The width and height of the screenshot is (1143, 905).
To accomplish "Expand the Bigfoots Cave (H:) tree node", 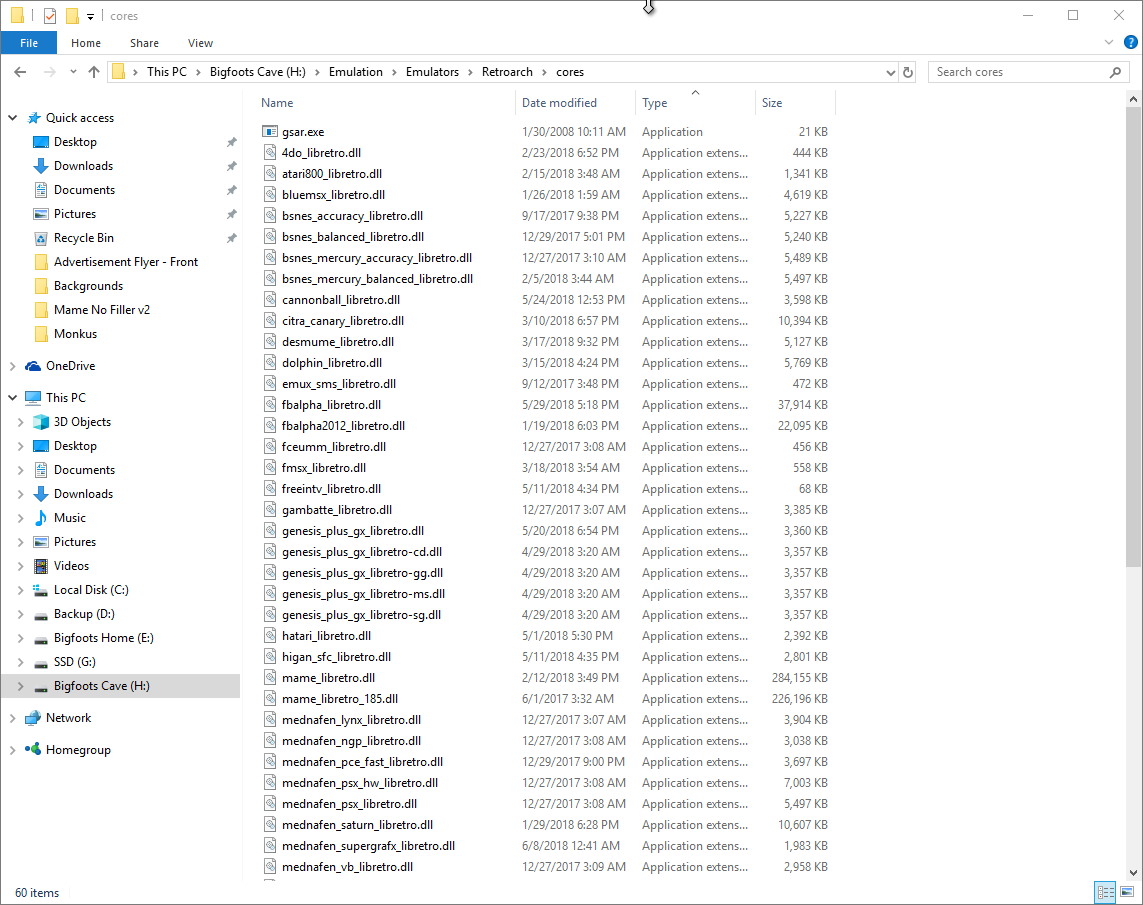I will (x=20, y=686).
